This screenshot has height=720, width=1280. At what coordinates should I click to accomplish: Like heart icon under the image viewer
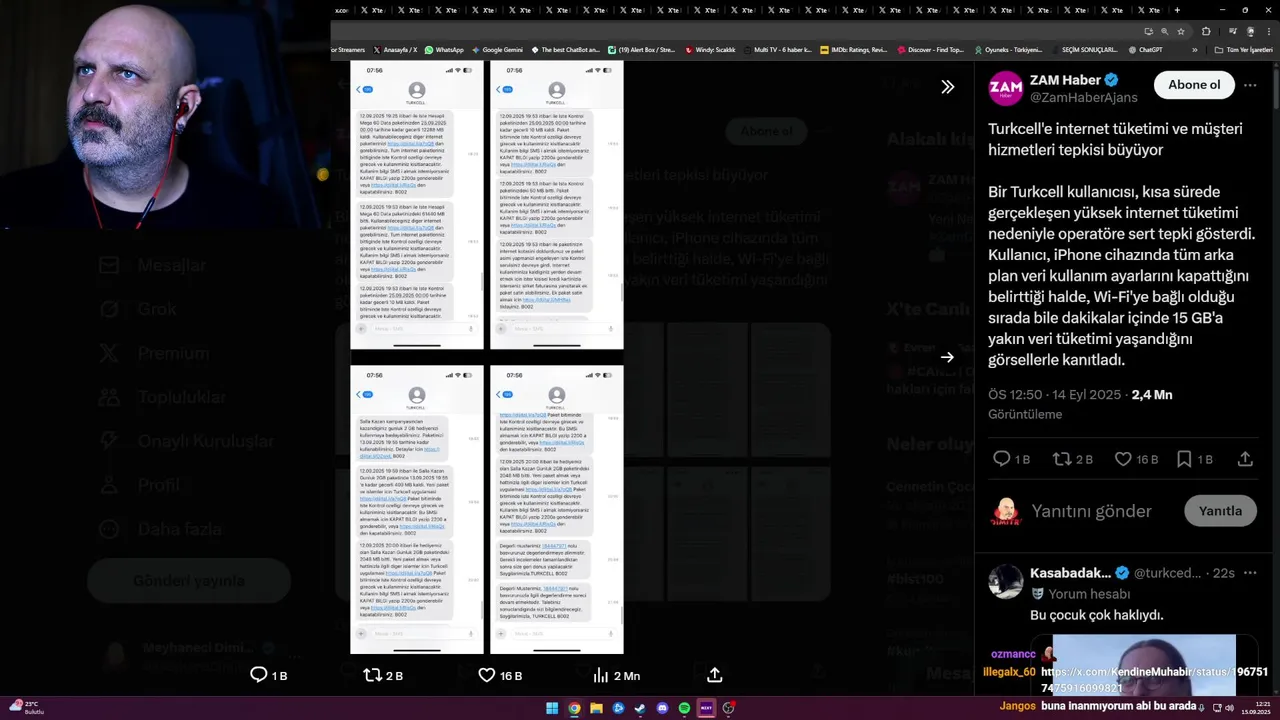pyautogui.click(x=499, y=675)
